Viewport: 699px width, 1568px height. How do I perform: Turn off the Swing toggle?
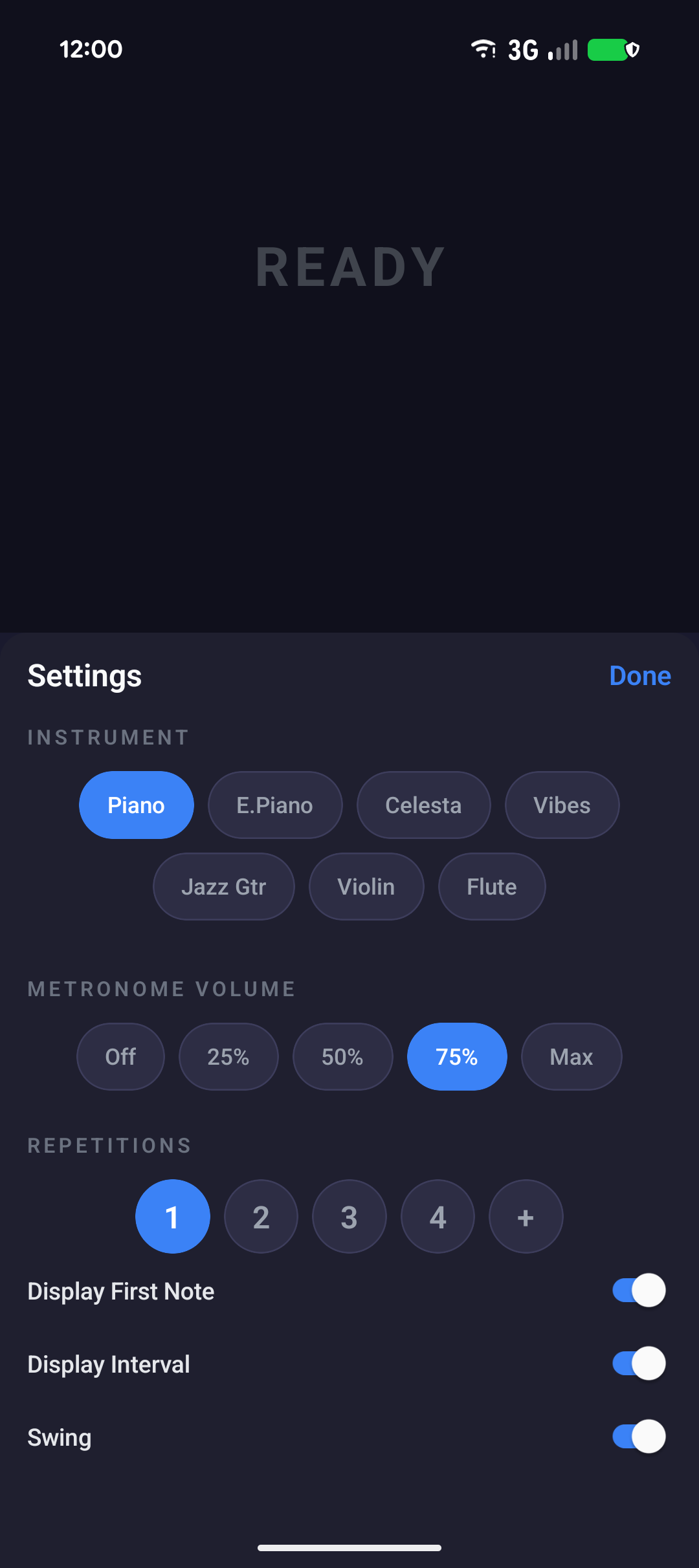[x=639, y=1437]
